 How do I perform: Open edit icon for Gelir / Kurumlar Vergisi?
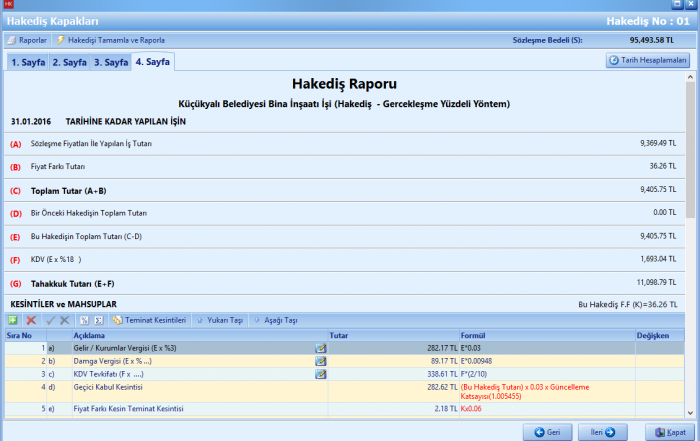point(321,347)
